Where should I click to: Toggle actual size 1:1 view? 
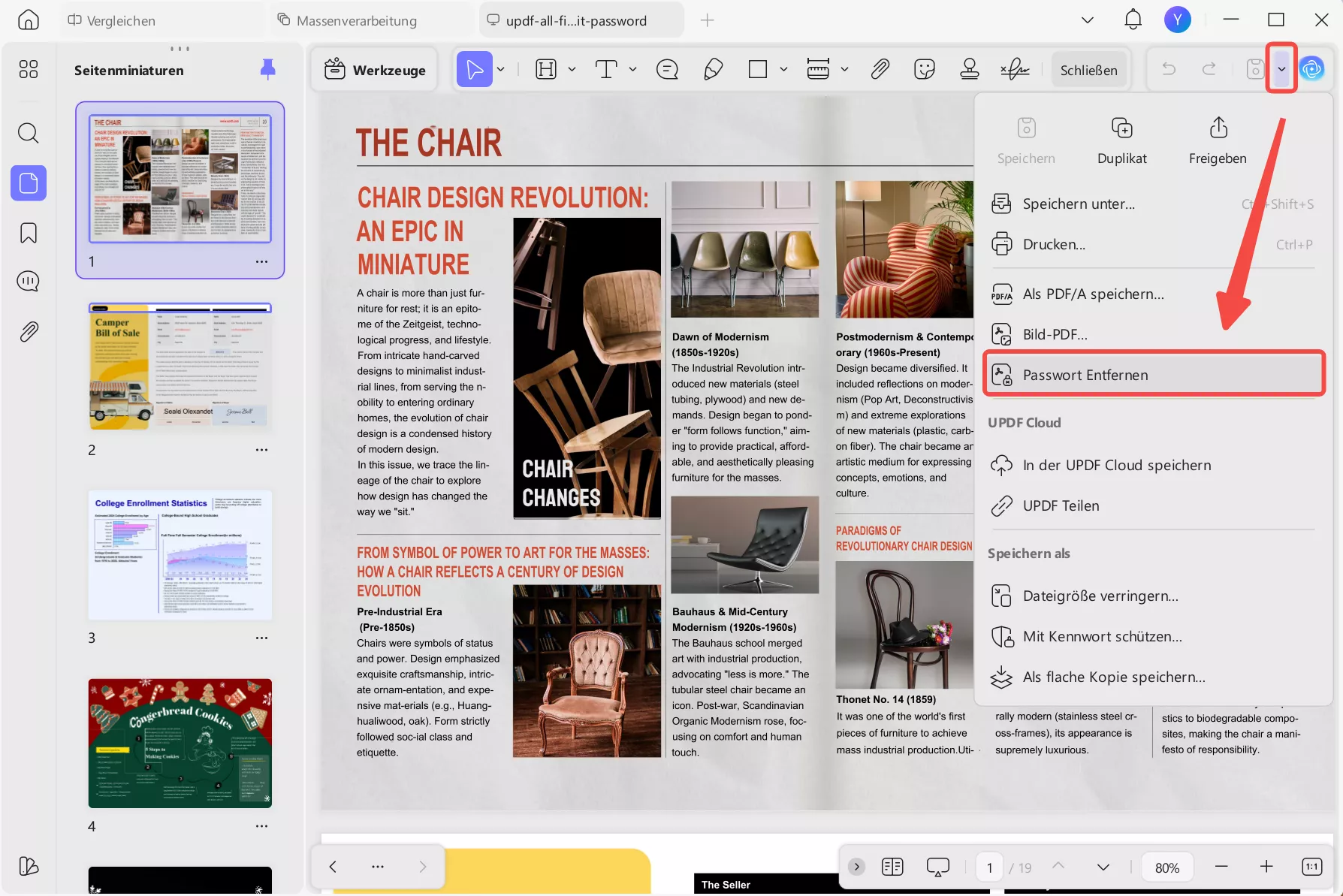(1311, 867)
